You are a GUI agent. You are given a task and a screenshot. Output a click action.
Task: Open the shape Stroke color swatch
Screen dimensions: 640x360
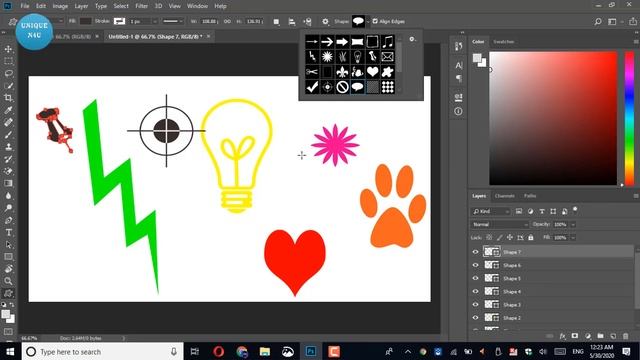119,21
